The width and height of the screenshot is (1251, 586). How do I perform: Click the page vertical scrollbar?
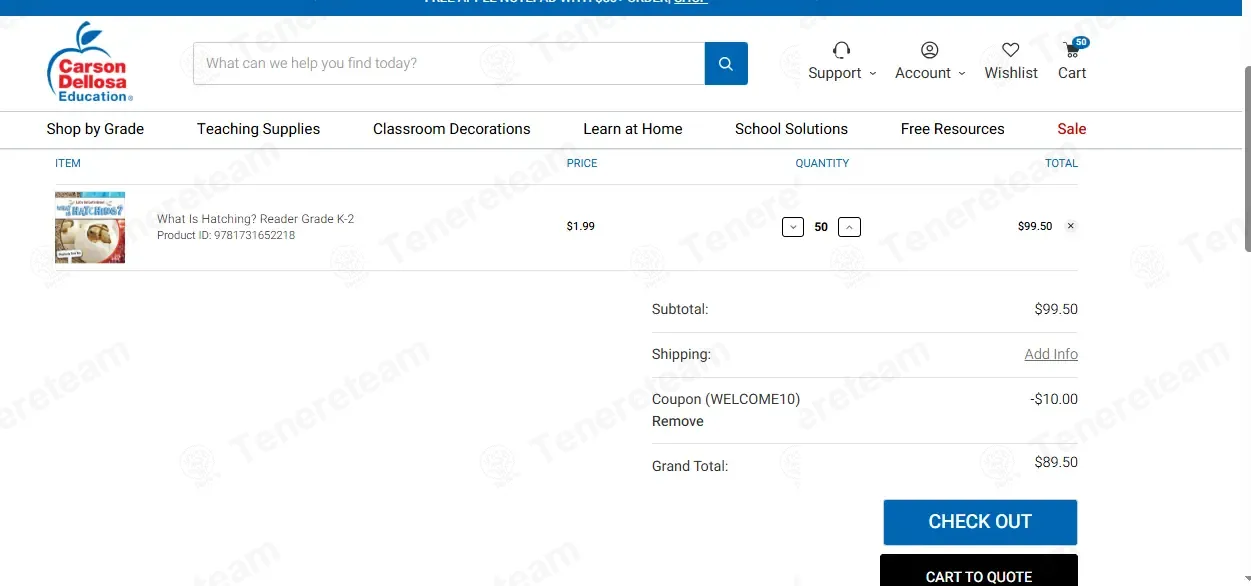click(x=1246, y=160)
